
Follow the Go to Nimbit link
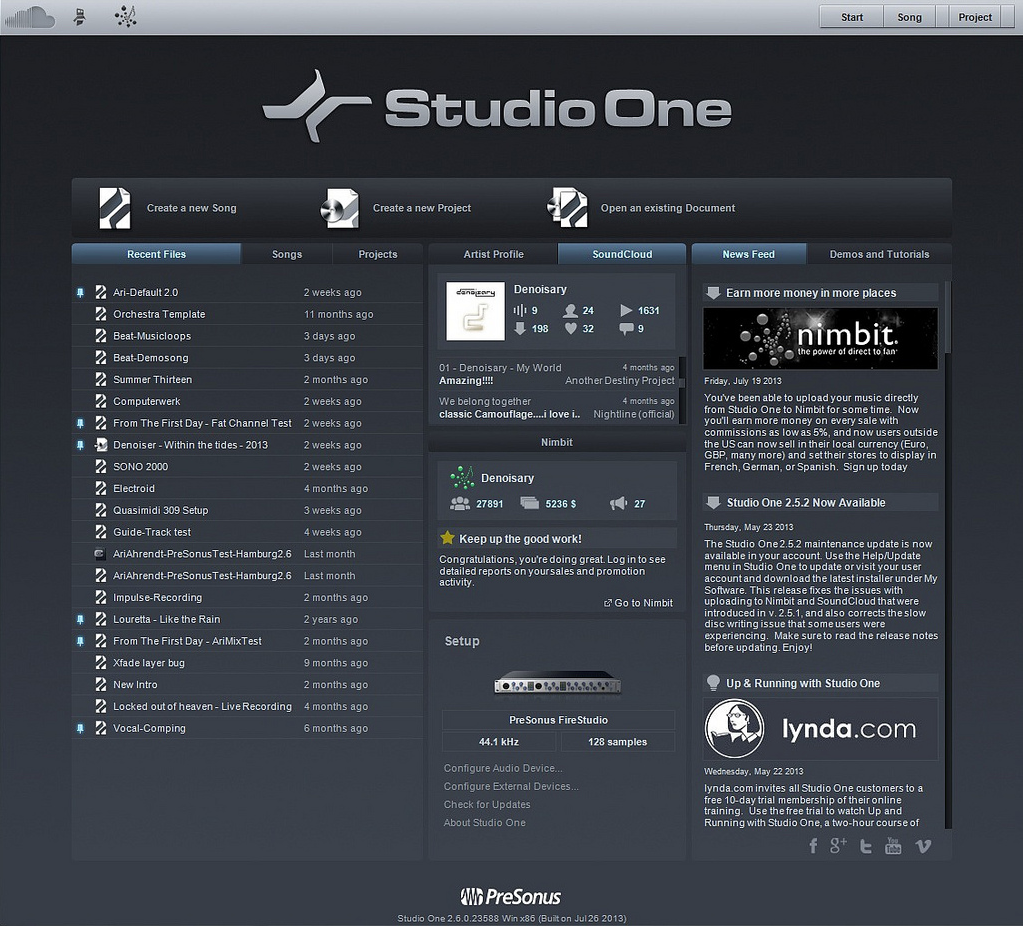pos(638,603)
